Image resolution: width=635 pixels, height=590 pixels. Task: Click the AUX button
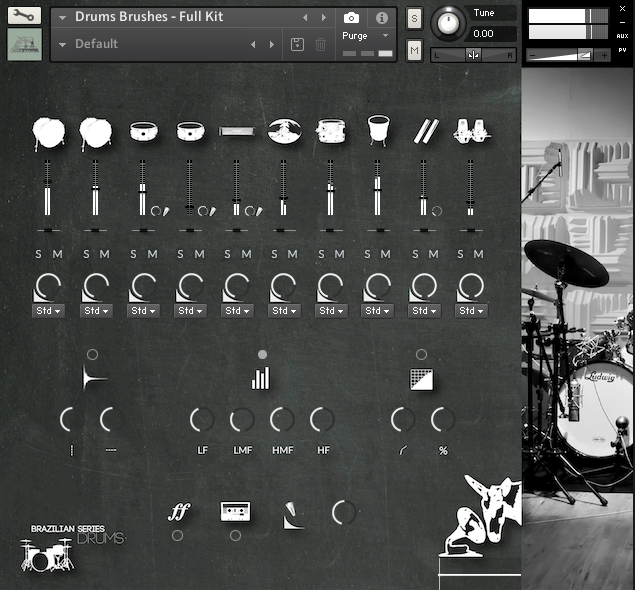[622, 36]
